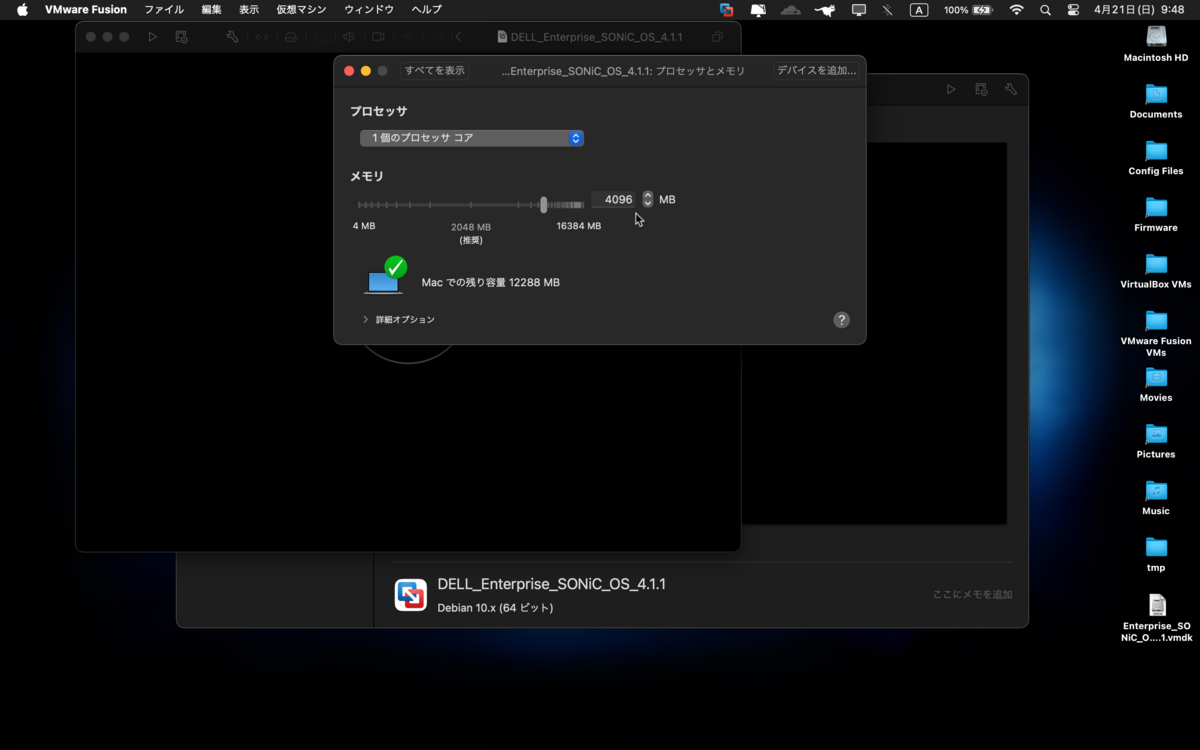This screenshot has height=750, width=1200.
Task: Click the snapshot icon in the library window toolbar
Action: (981, 89)
